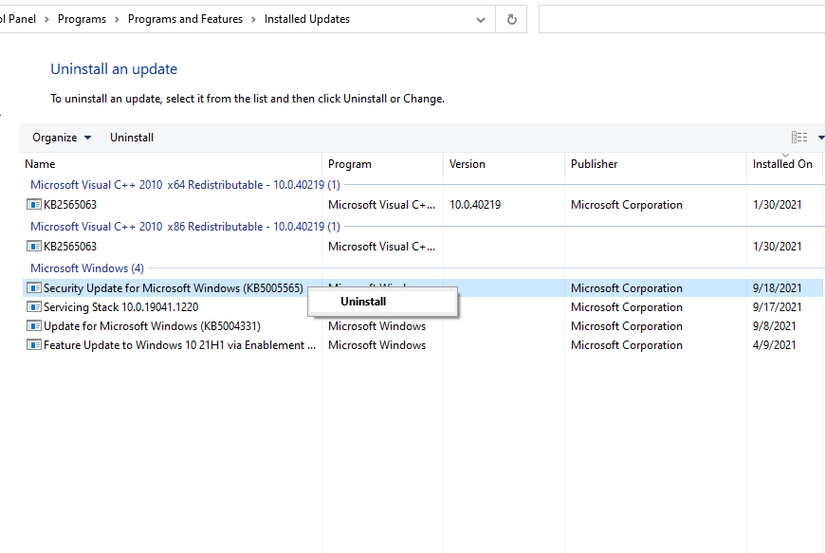Click the Control Panel breadcrumb segment

(18, 19)
